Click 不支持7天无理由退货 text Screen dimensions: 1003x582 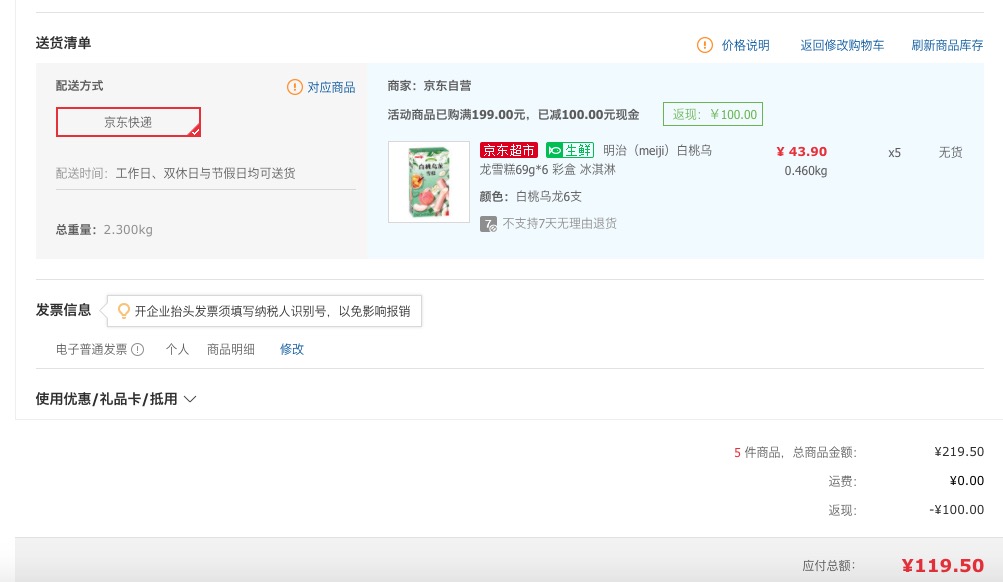[x=559, y=223]
